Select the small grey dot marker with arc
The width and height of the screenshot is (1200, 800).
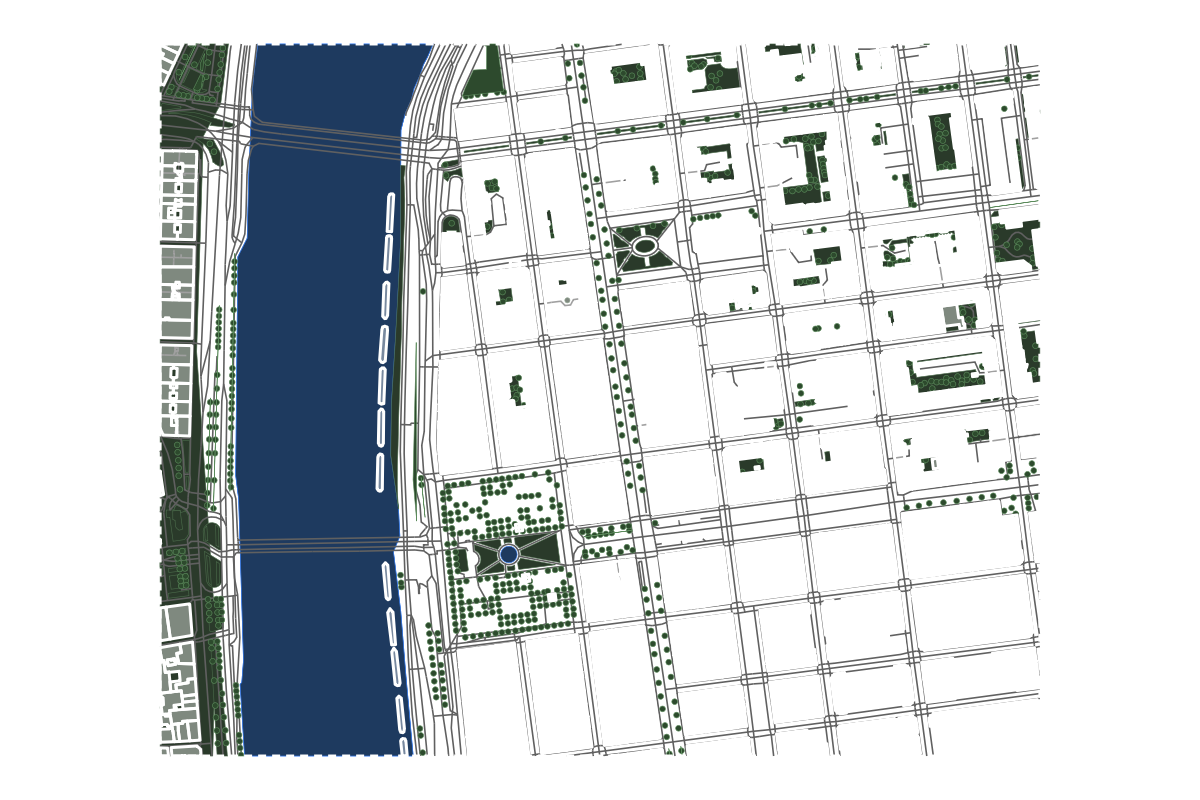point(567,300)
